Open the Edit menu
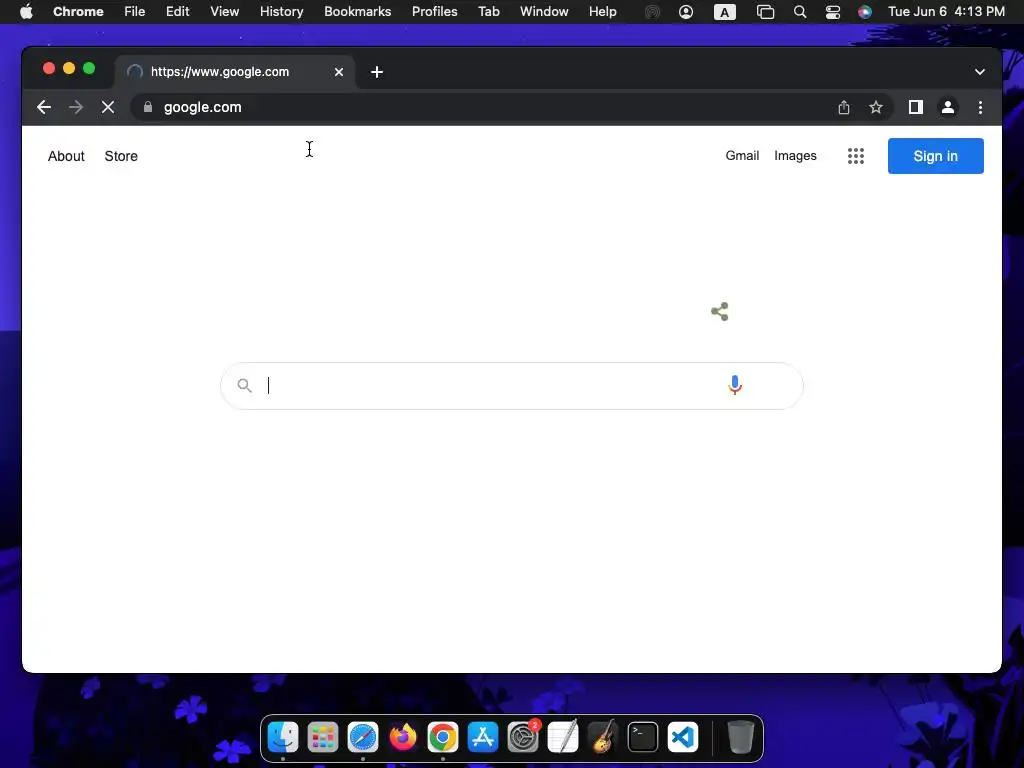 click(x=178, y=11)
